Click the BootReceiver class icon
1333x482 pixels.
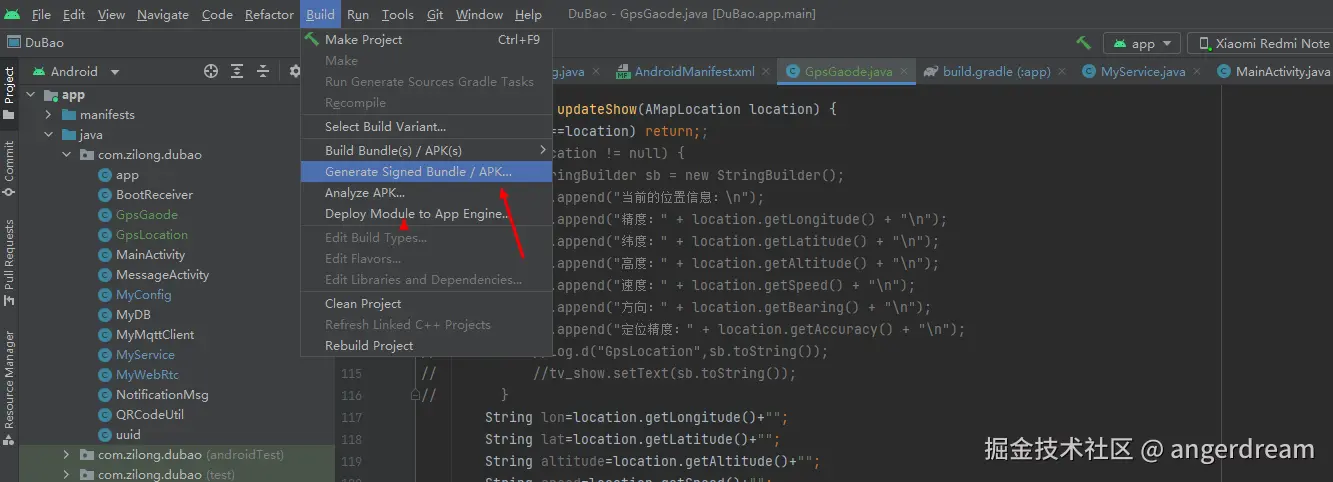105,195
